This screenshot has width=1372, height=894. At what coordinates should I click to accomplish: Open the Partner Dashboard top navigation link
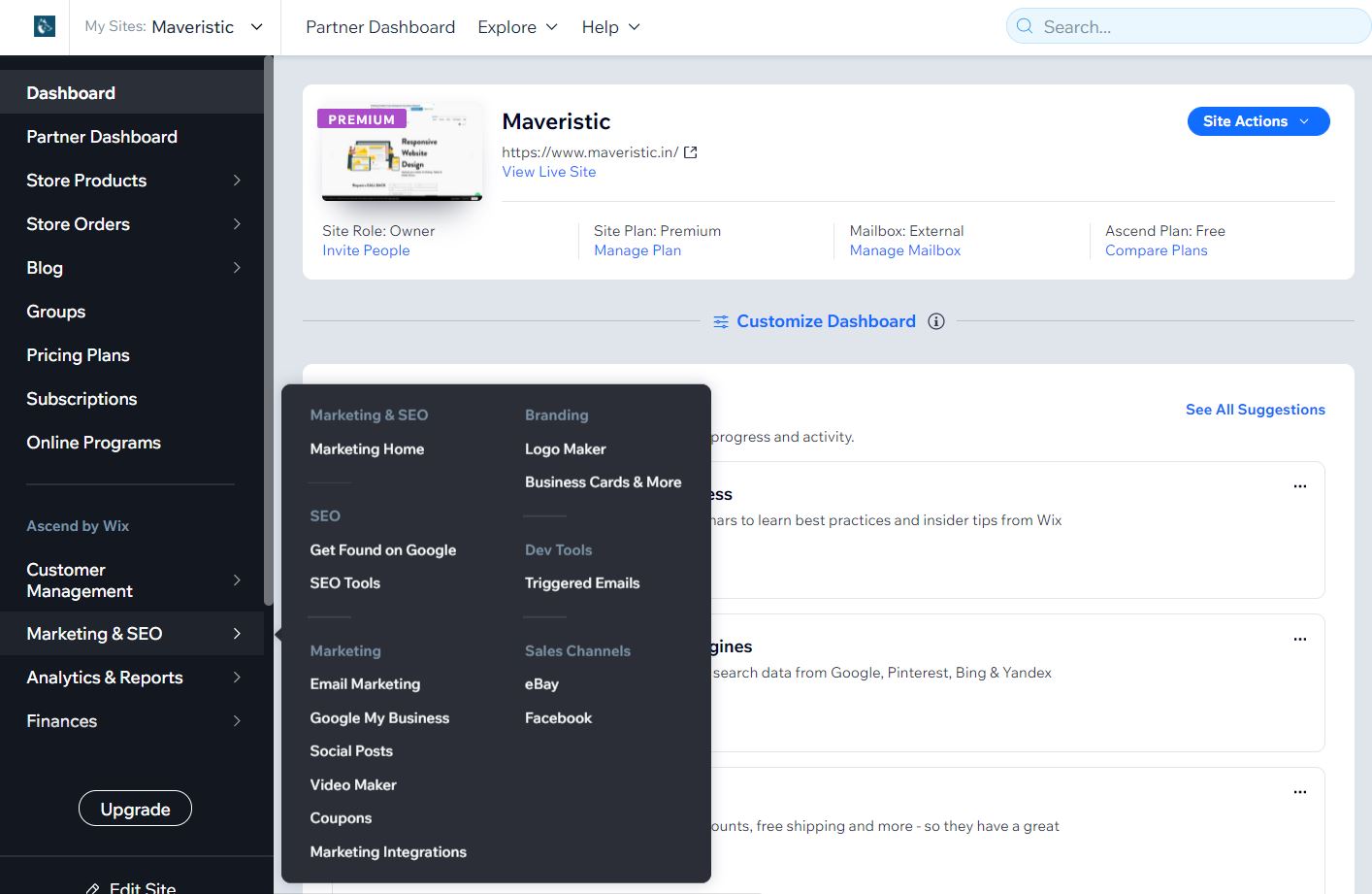point(380,27)
